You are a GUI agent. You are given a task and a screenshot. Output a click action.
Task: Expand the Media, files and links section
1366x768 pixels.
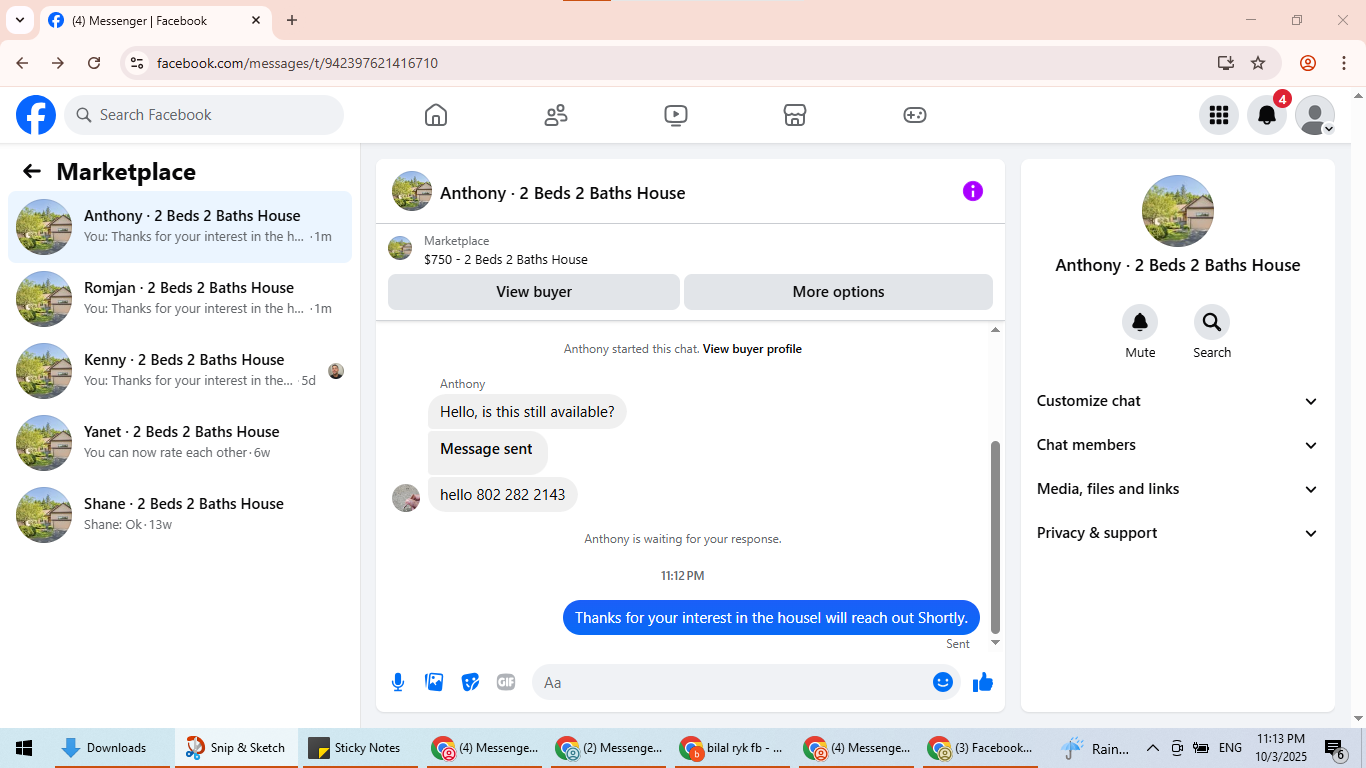pos(1178,489)
